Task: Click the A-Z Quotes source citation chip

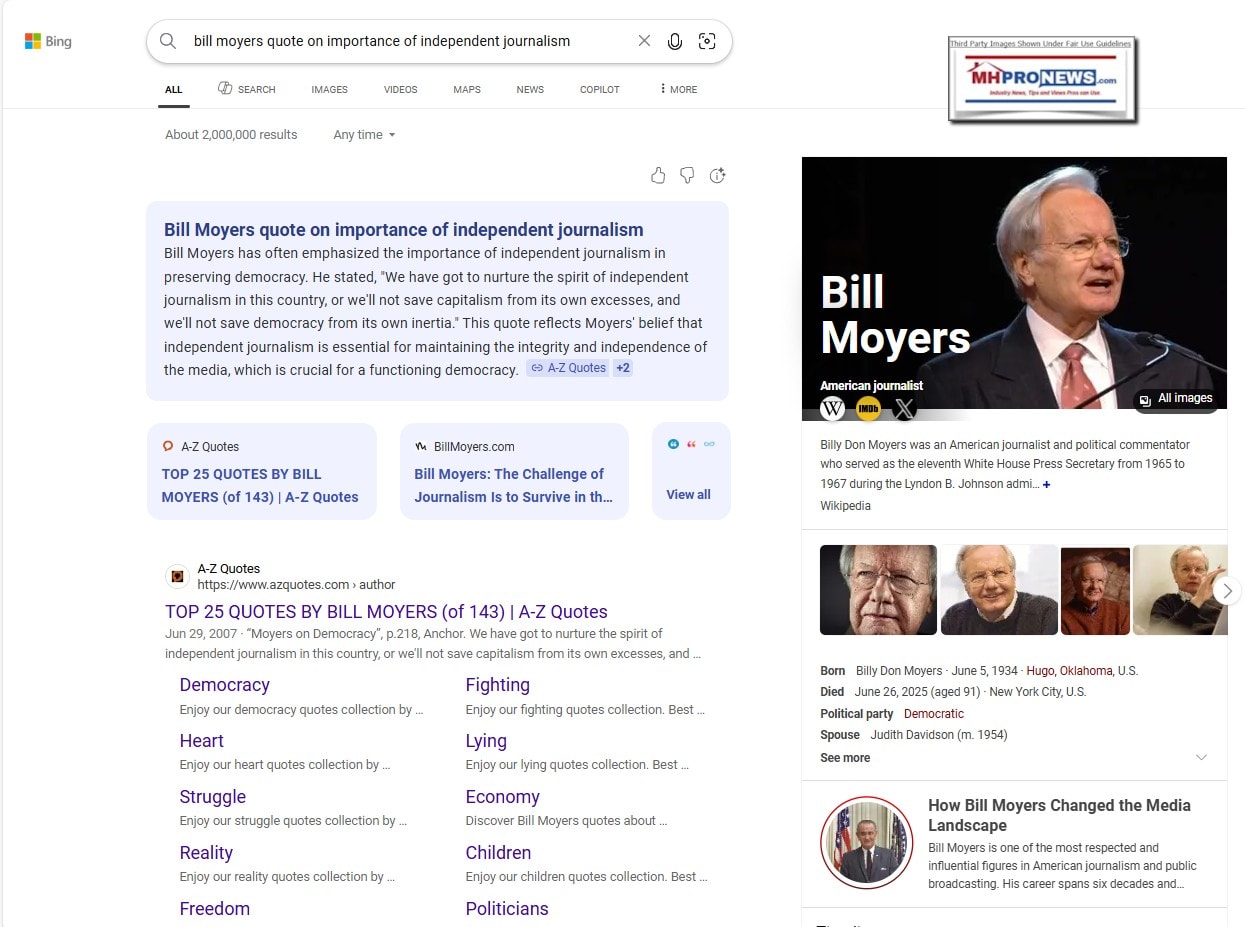Action: 567,368
